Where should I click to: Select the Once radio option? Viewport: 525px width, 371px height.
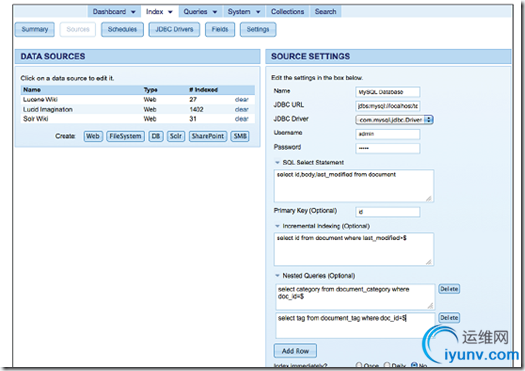pos(359,365)
